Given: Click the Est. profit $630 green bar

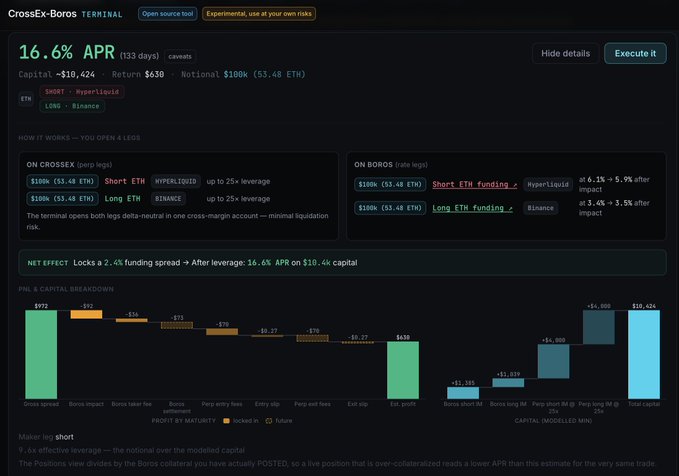Looking at the screenshot, I should (x=403, y=370).
